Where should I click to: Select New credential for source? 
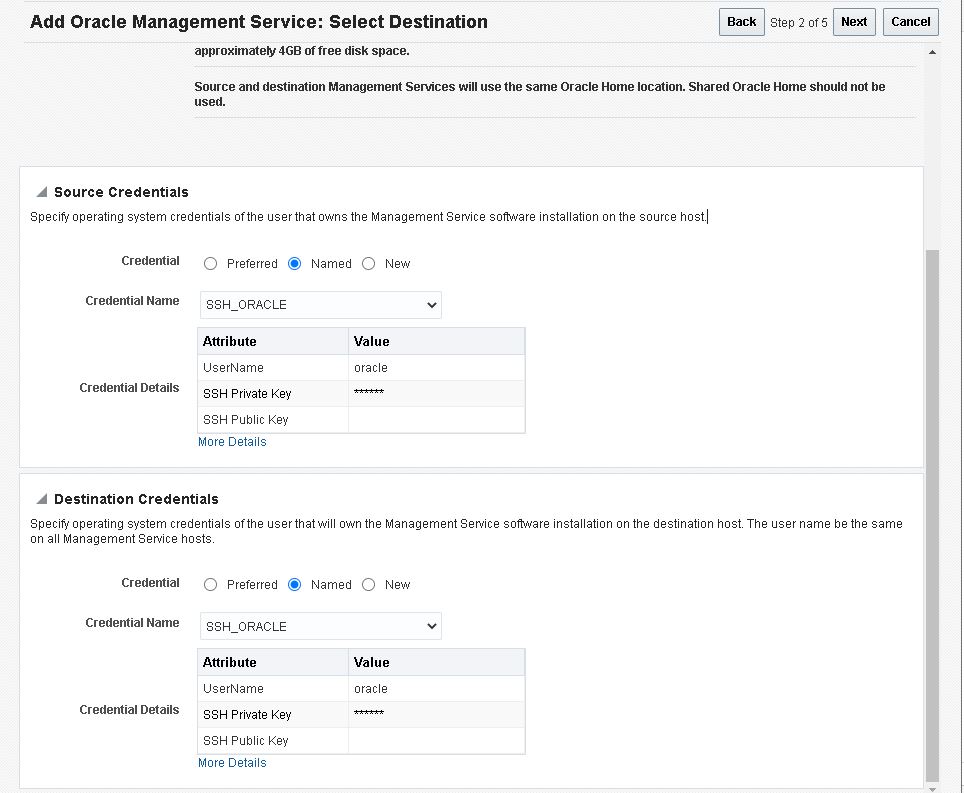point(367,263)
